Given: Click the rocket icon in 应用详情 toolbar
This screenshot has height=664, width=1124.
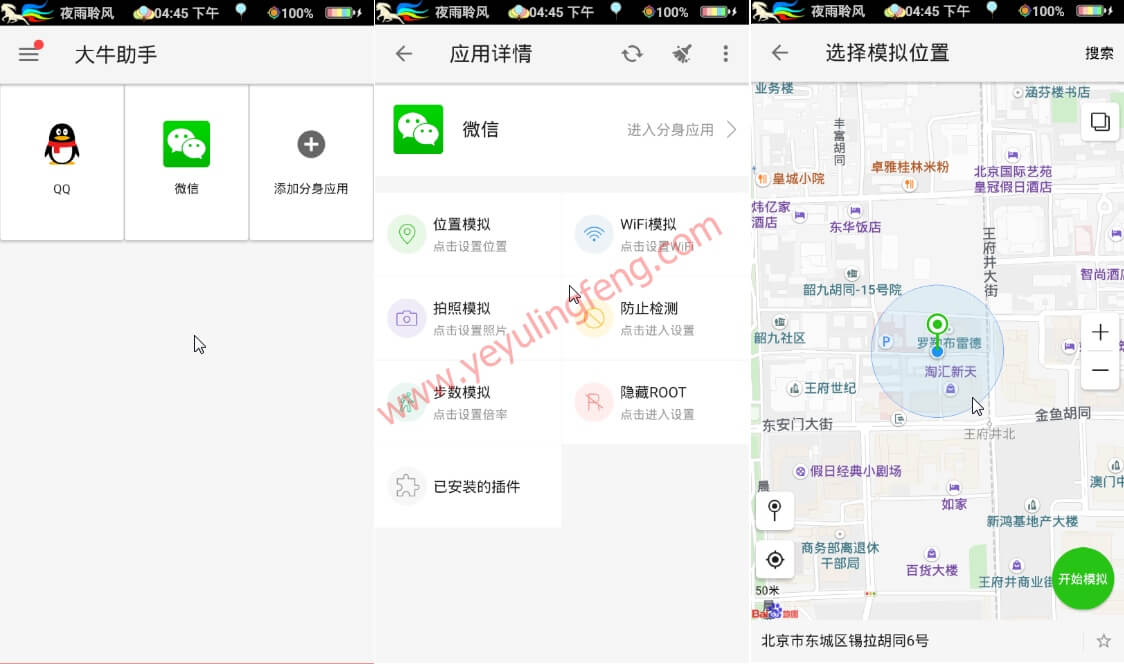Looking at the screenshot, I should pos(681,54).
